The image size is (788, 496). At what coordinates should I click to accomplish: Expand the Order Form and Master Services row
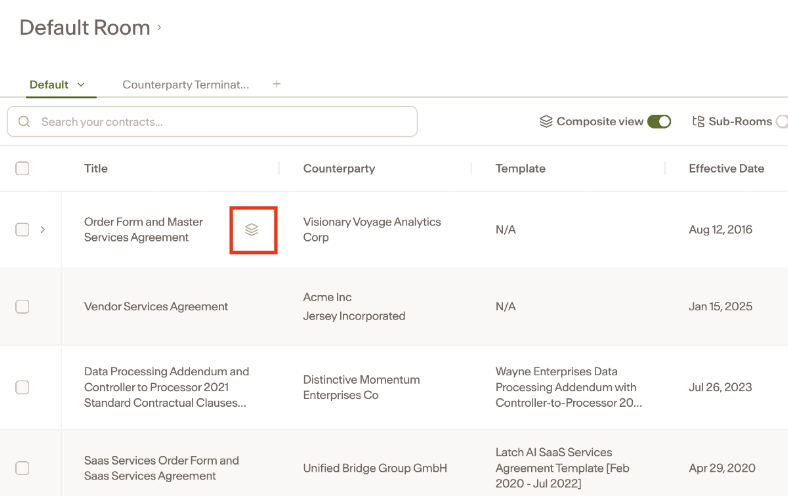pos(43,230)
